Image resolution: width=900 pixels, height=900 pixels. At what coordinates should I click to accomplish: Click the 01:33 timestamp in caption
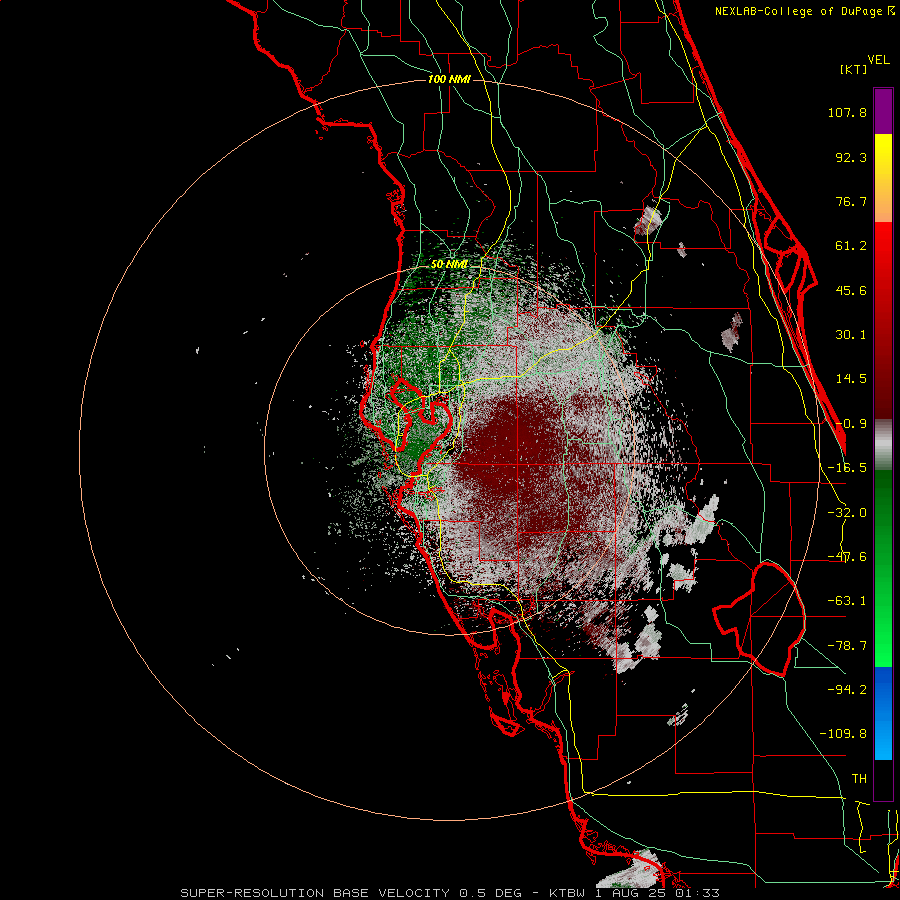click(699, 893)
